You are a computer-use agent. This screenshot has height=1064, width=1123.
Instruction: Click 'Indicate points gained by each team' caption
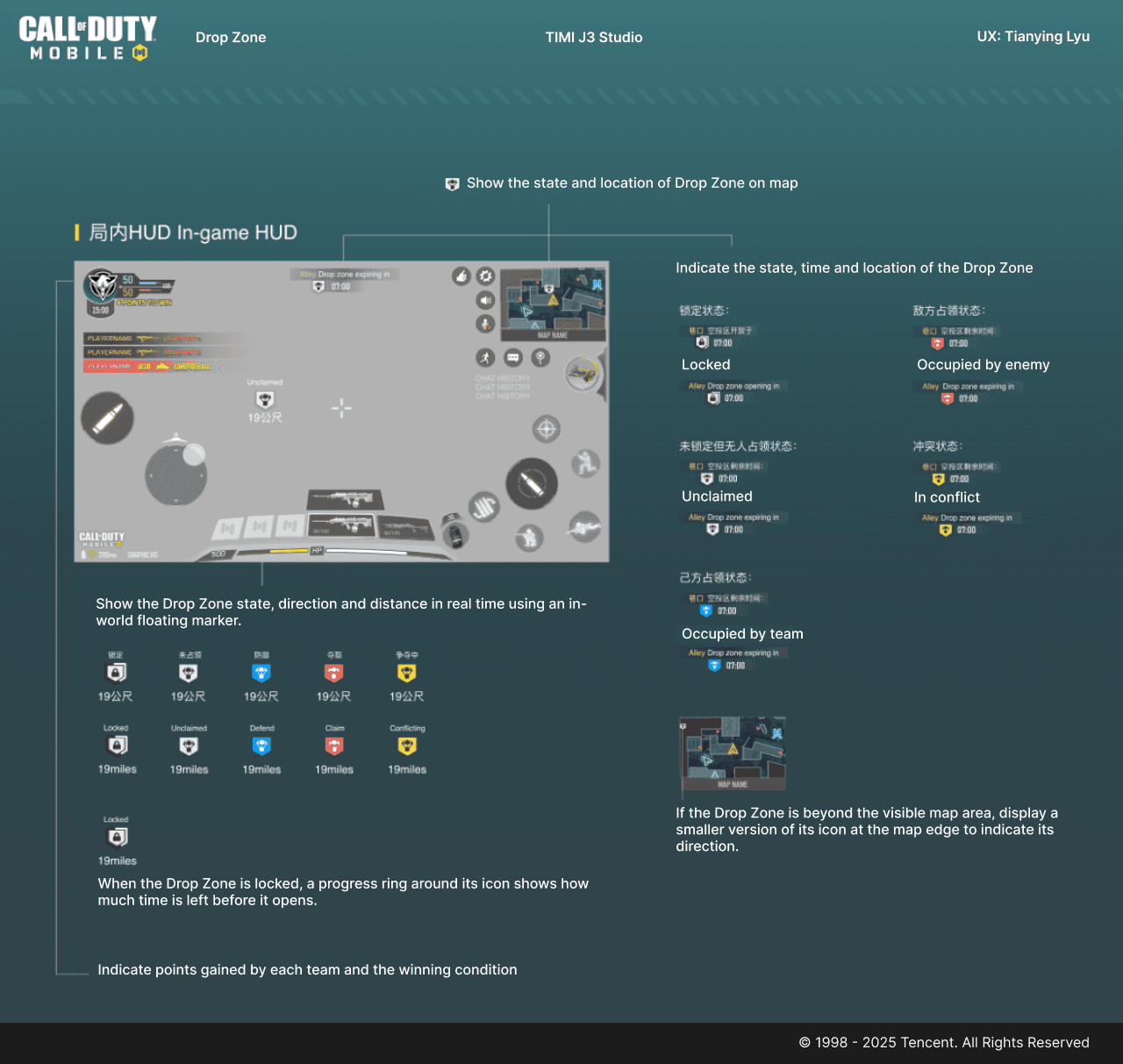(307, 970)
